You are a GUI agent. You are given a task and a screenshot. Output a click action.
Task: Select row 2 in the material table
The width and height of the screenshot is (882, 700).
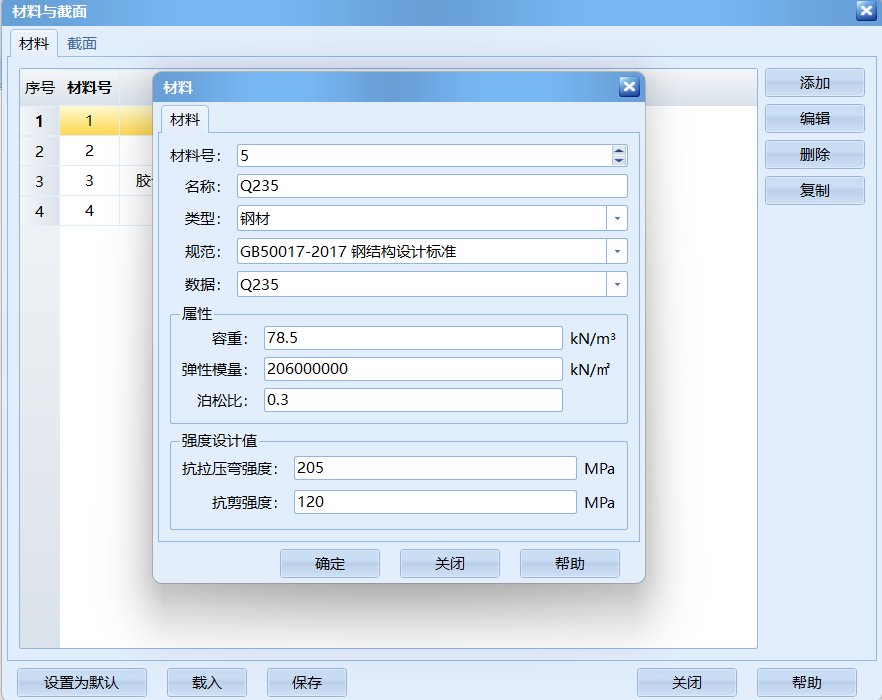[89, 151]
